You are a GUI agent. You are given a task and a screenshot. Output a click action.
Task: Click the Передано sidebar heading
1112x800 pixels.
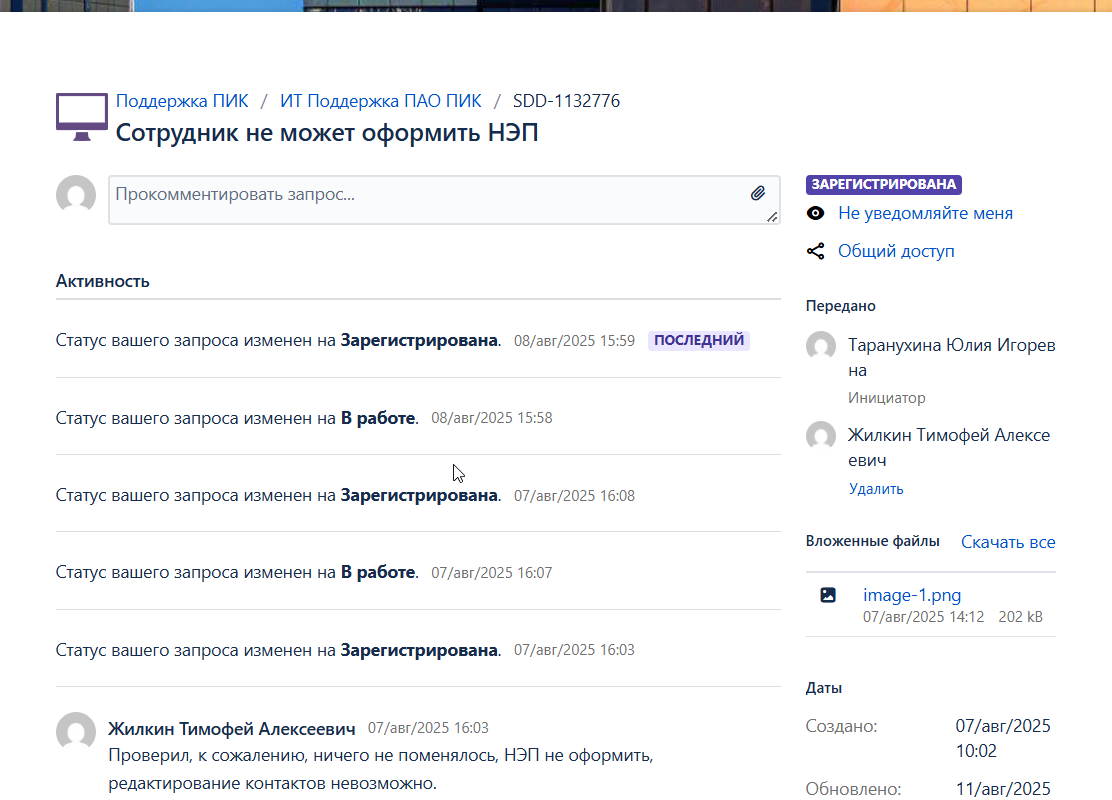840,306
